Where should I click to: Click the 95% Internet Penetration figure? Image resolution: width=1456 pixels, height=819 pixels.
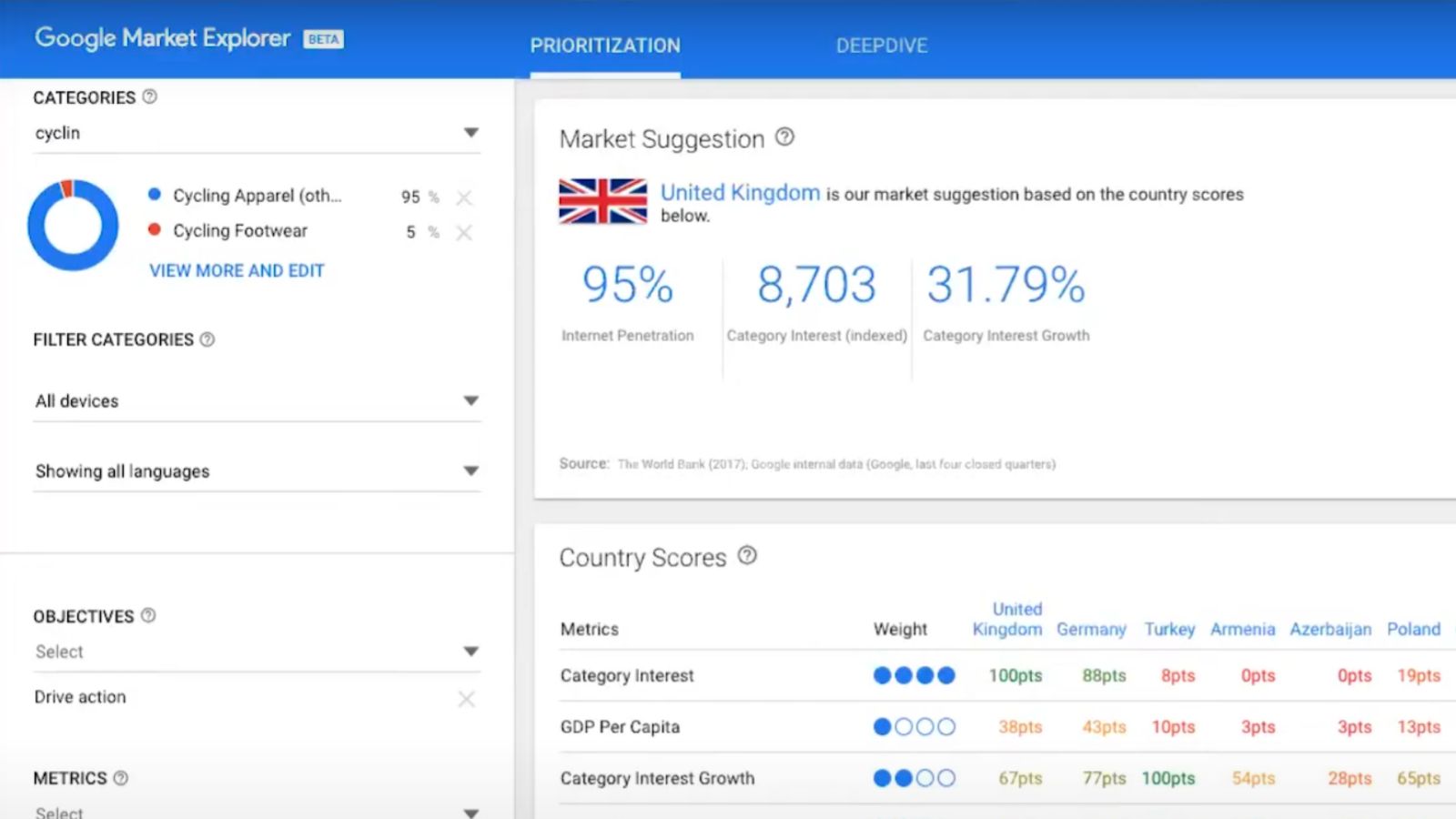coord(627,285)
